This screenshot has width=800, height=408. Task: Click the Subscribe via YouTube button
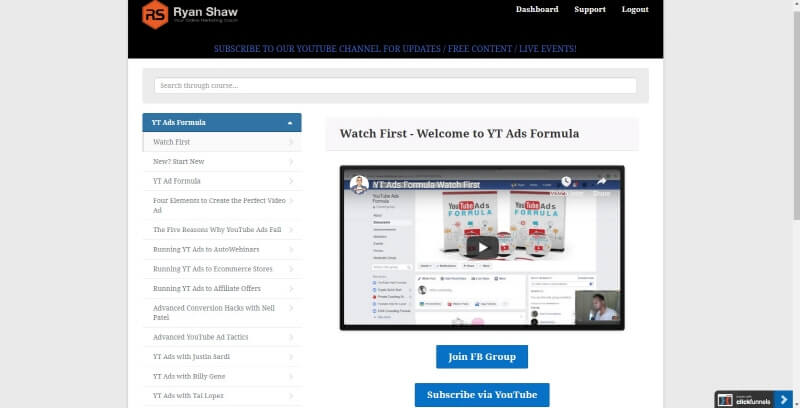(x=482, y=395)
